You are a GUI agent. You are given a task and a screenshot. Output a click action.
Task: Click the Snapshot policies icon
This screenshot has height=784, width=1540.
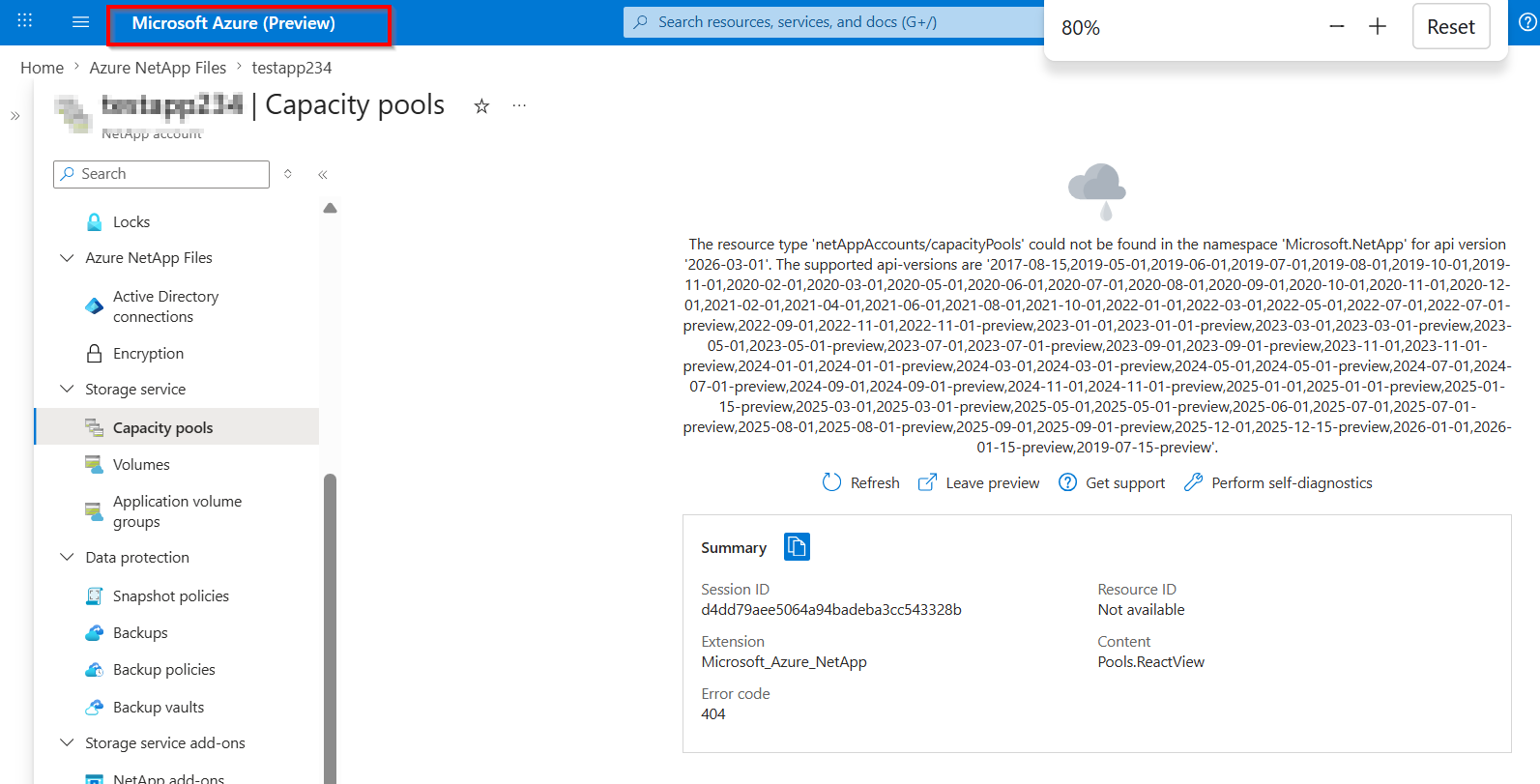[95, 596]
